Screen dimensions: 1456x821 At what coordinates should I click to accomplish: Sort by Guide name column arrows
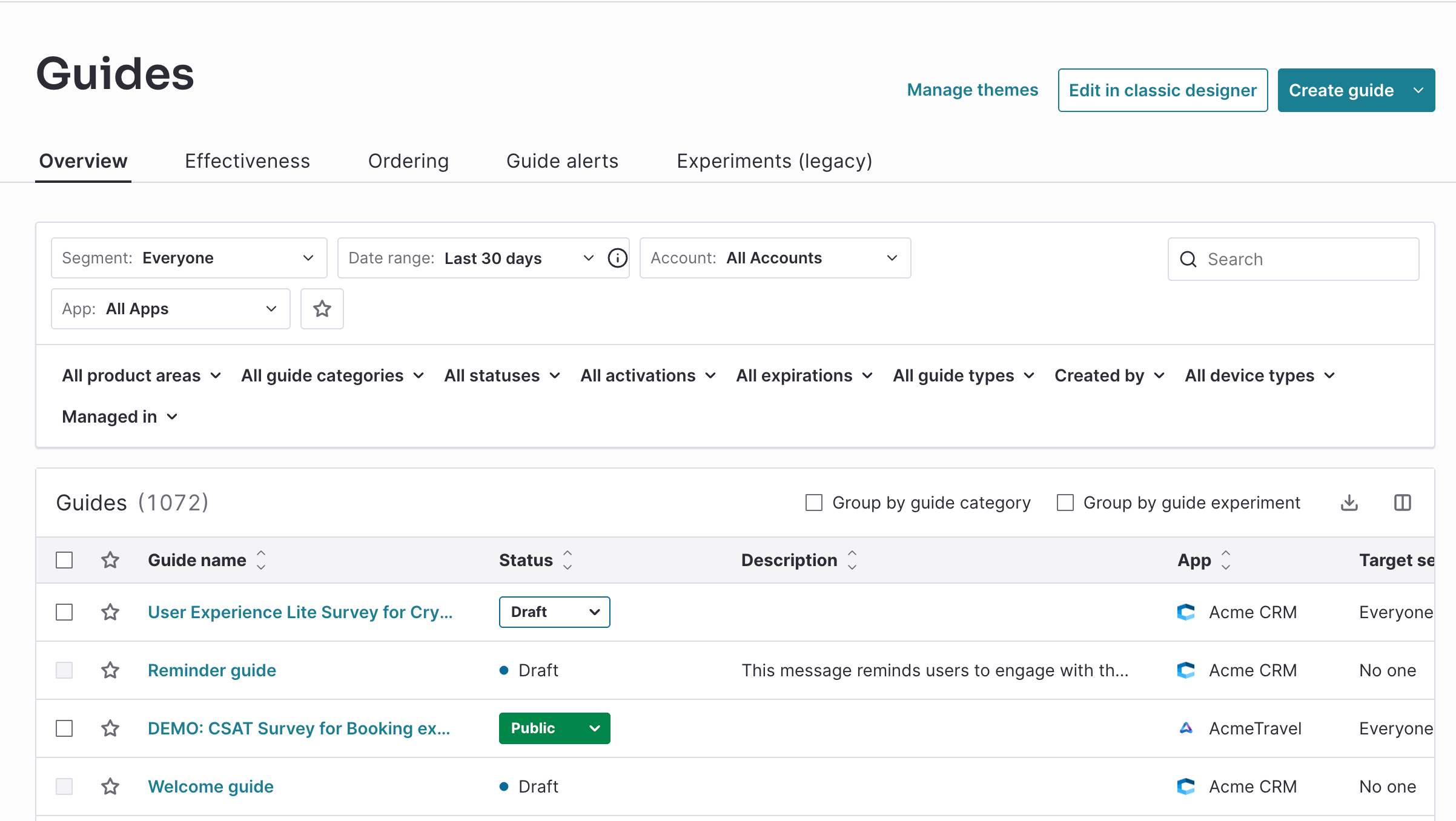click(x=261, y=560)
